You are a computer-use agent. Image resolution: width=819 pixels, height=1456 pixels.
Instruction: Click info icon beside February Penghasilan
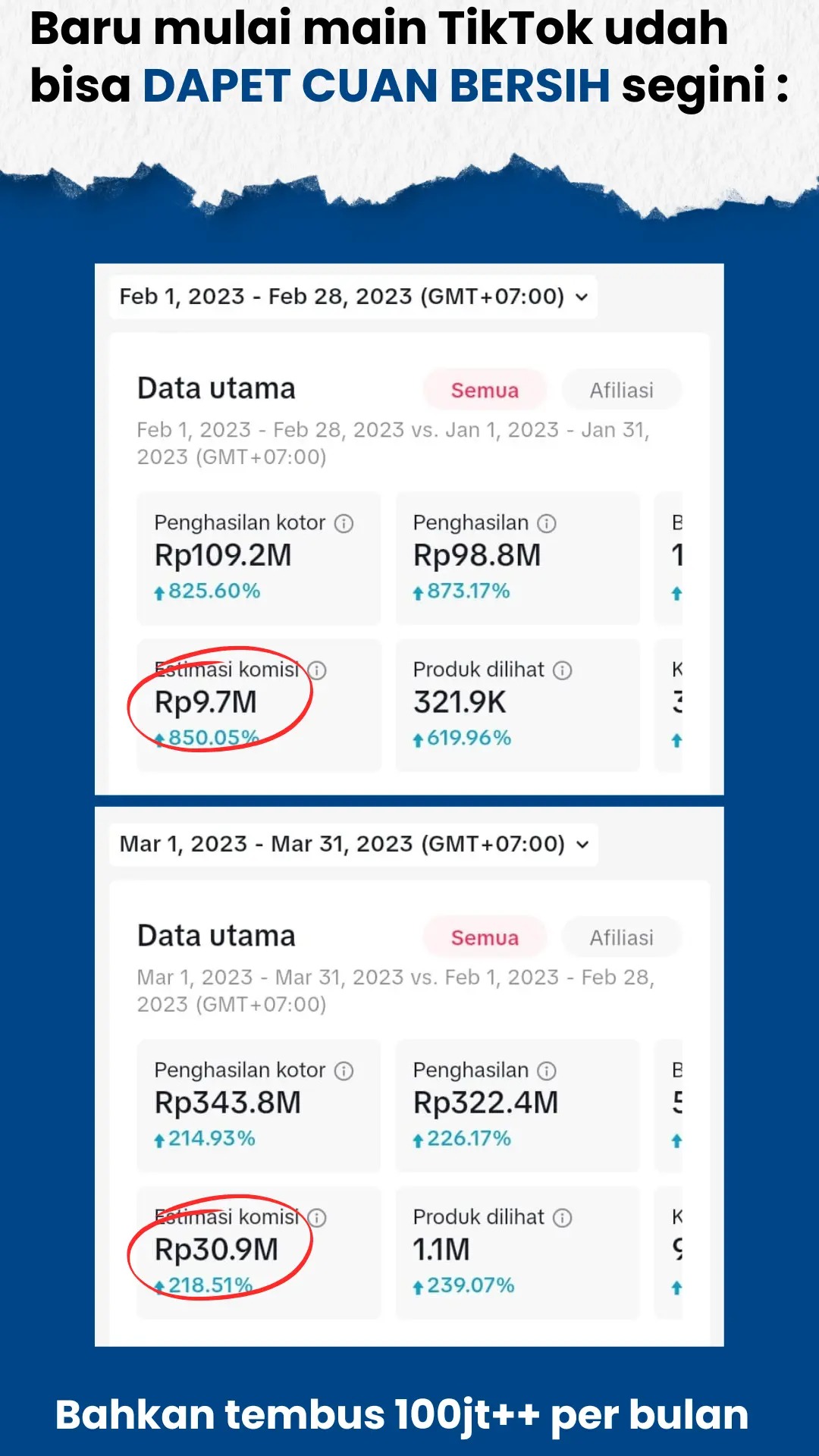coord(547,523)
